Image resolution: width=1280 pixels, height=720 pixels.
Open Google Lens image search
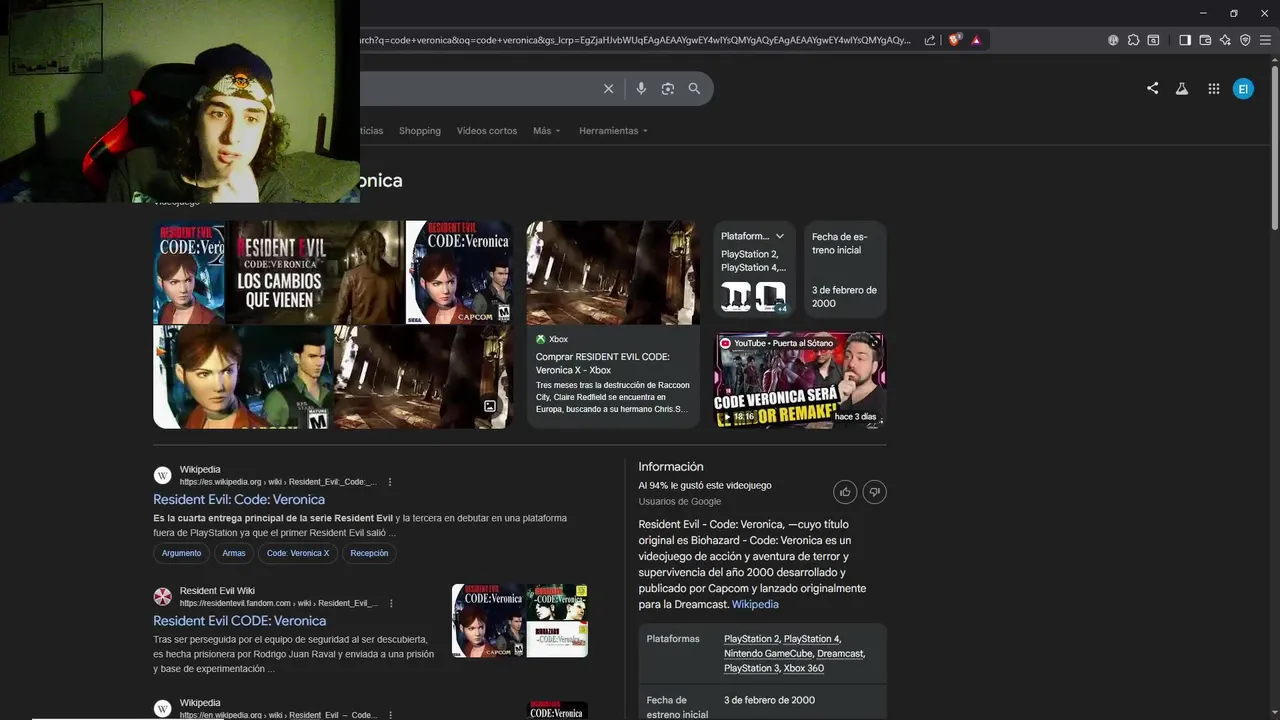pyautogui.click(x=668, y=89)
